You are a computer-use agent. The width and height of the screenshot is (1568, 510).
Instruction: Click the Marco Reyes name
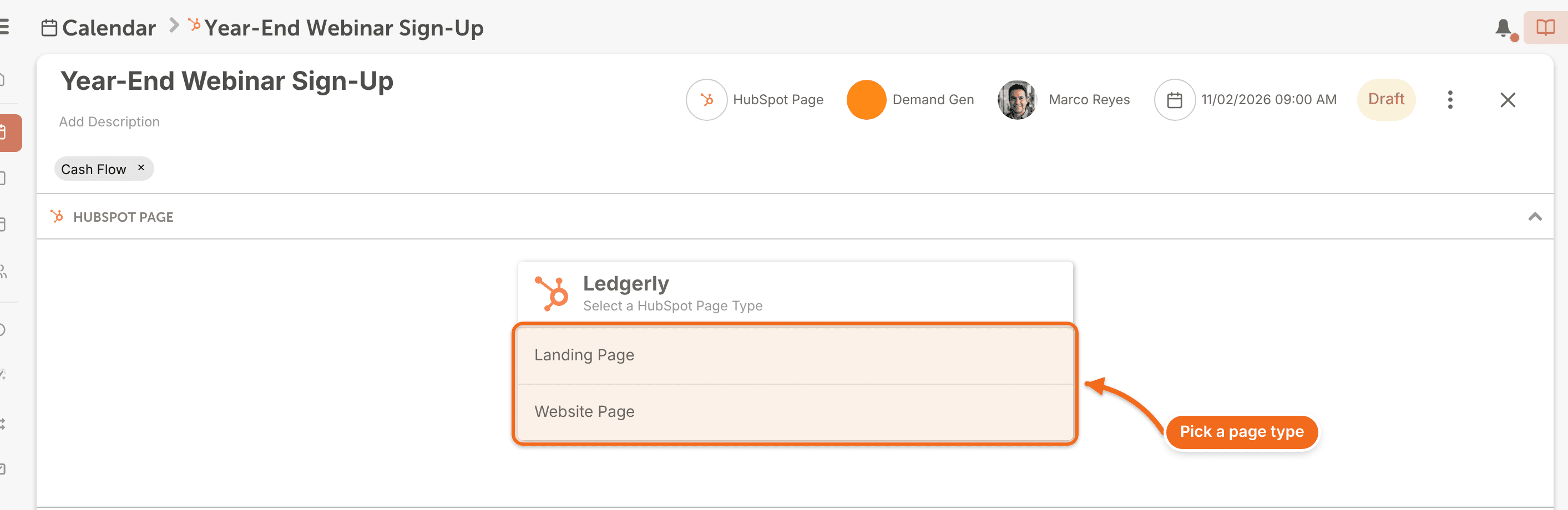(x=1089, y=100)
